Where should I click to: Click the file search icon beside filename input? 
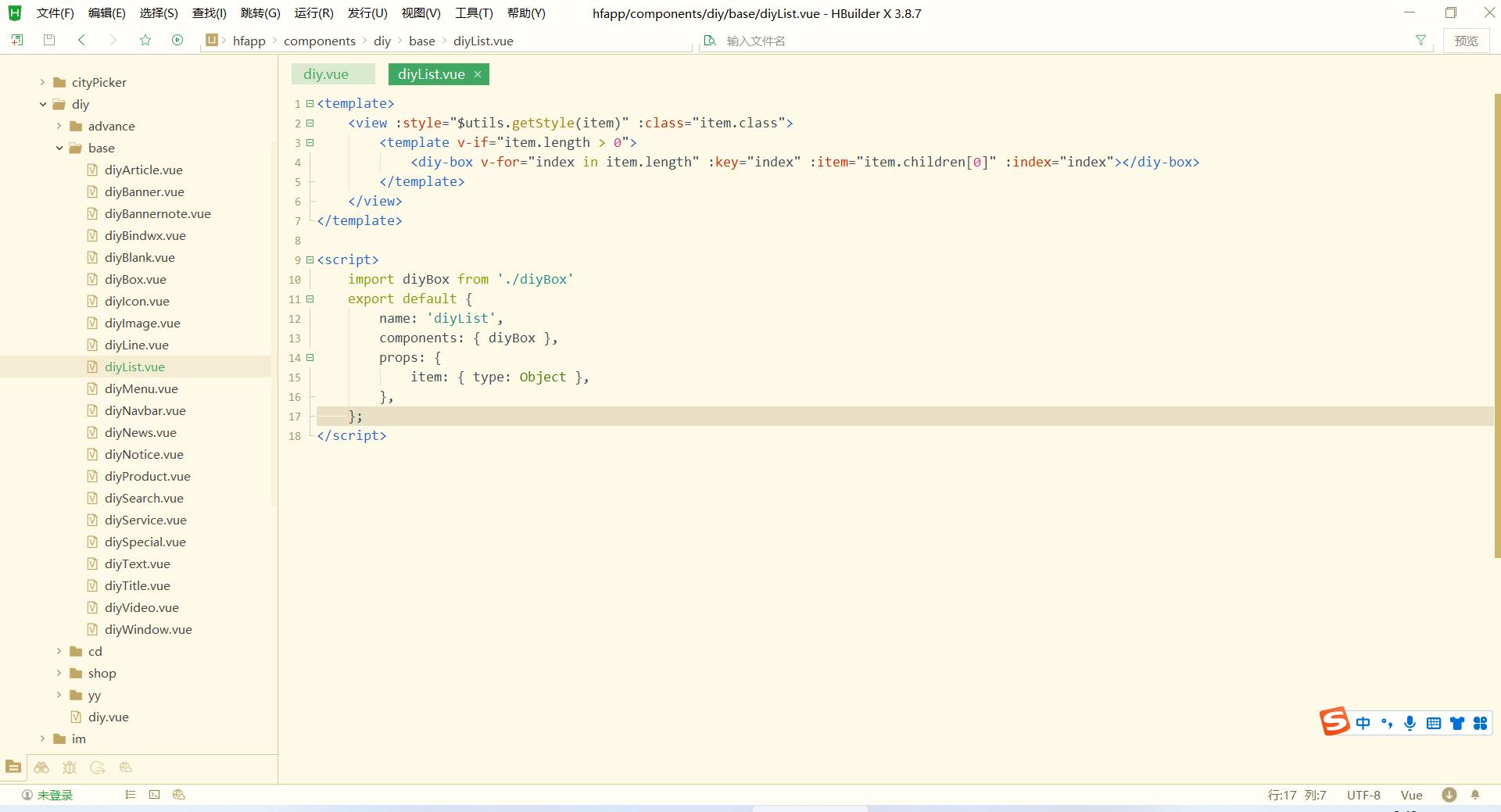click(710, 40)
